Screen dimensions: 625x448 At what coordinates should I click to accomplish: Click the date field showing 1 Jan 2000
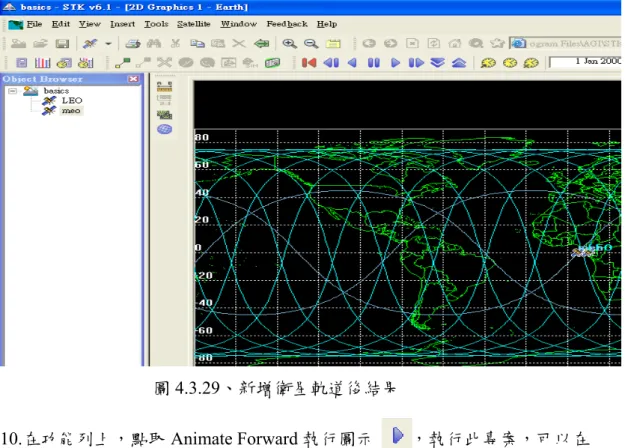pyautogui.click(x=585, y=61)
